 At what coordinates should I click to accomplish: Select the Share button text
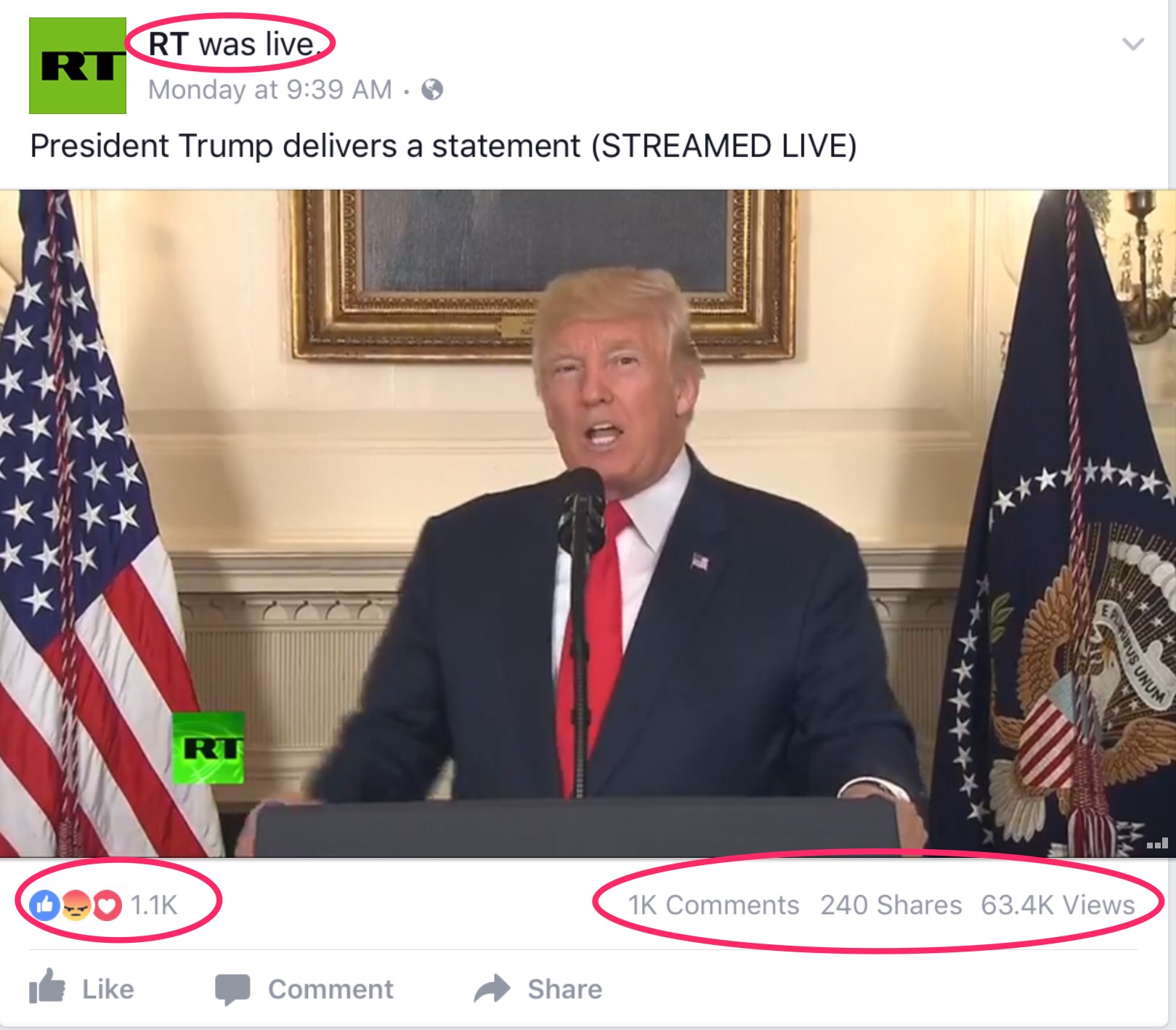tap(565, 989)
